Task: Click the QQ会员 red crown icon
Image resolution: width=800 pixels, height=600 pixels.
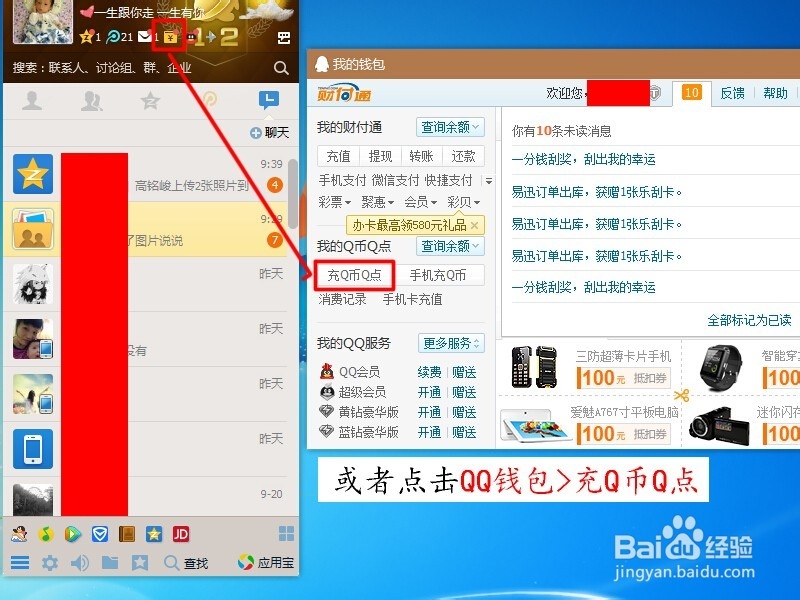Action: click(x=326, y=372)
